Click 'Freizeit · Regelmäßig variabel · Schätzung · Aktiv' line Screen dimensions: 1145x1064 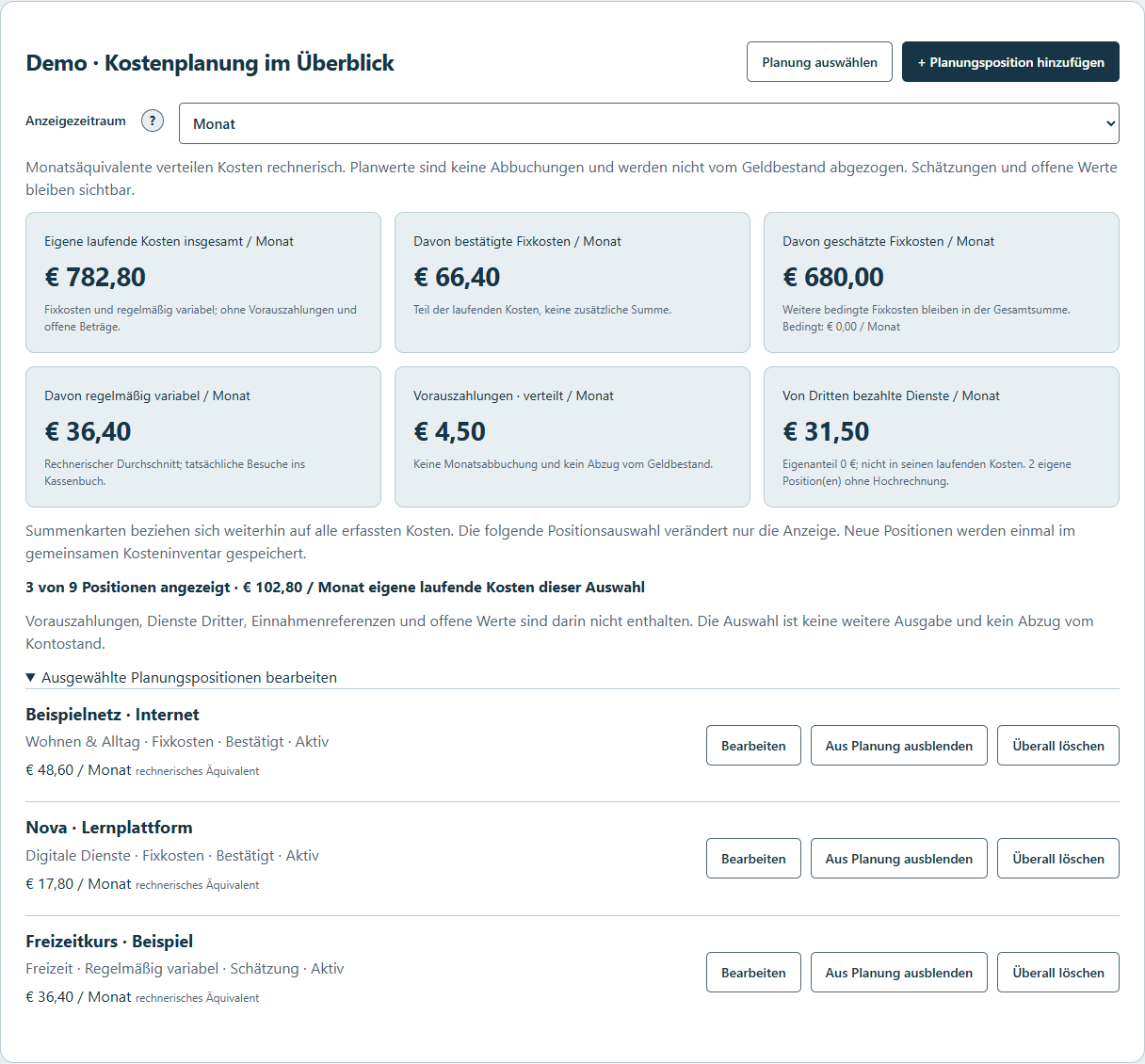point(185,969)
